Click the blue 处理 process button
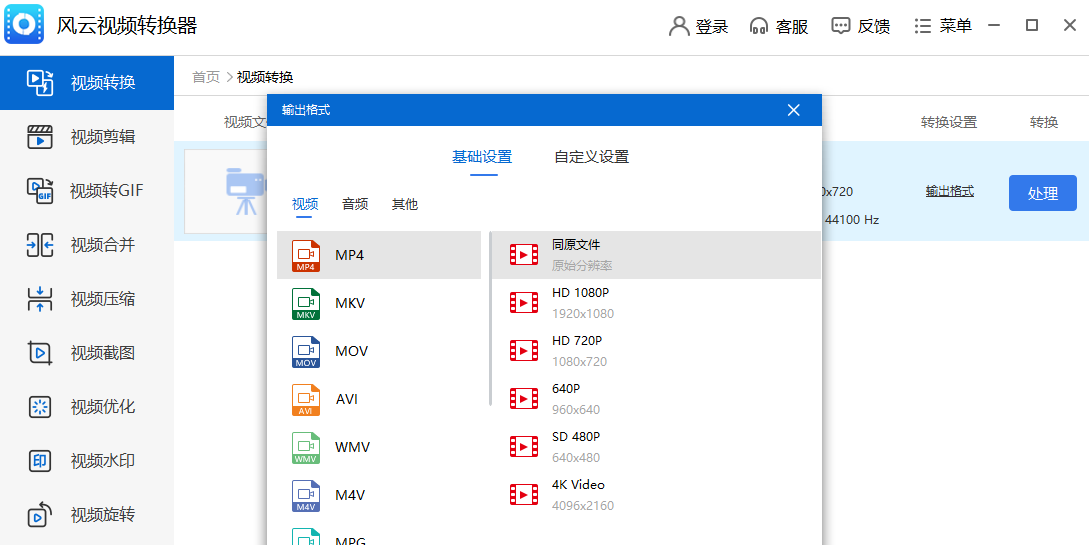This screenshot has height=545, width=1089. [1042, 193]
